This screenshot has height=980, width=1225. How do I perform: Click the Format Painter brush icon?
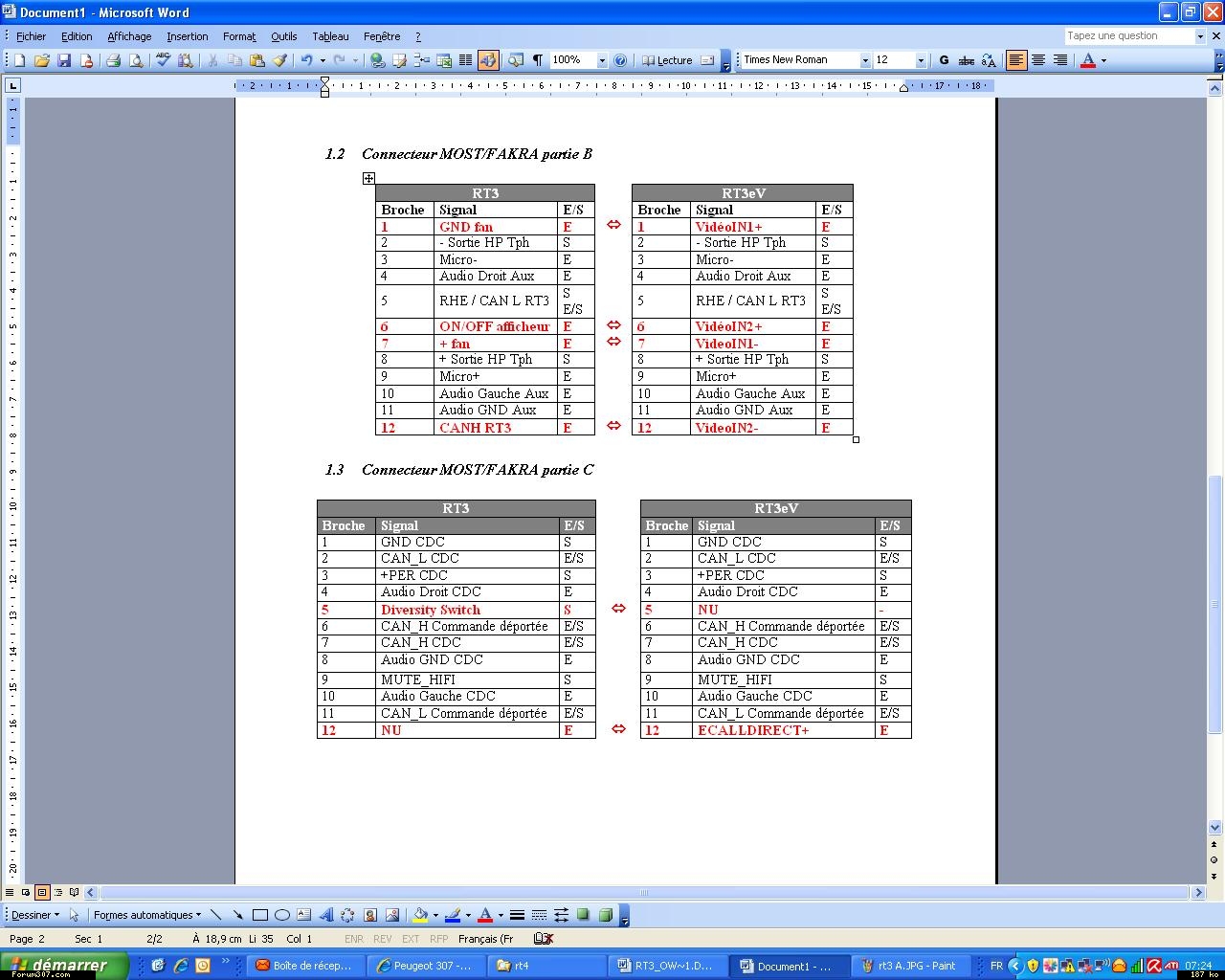(x=279, y=60)
